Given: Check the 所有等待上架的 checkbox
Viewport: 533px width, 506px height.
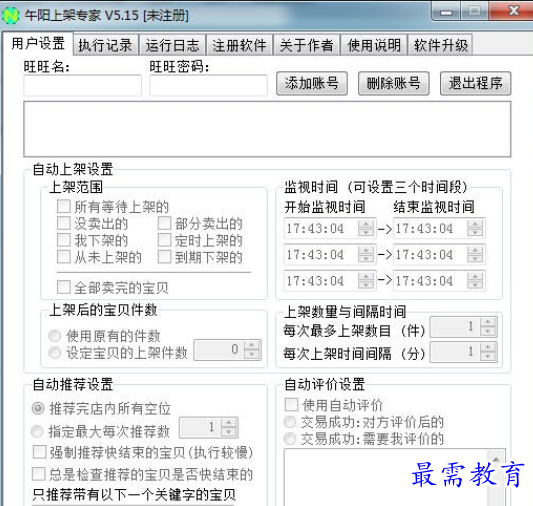Looking at the screenshot, I should pos(64,206).
